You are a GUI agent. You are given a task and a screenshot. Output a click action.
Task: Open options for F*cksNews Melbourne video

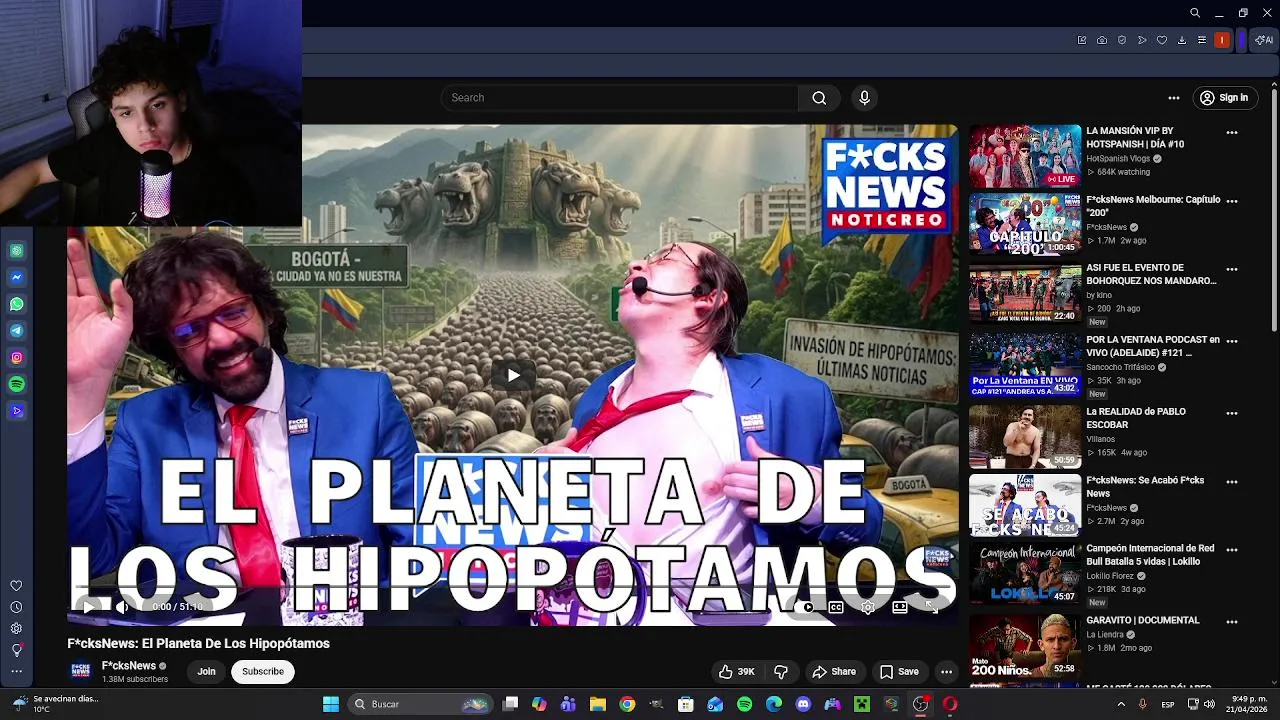point(1232,201)
